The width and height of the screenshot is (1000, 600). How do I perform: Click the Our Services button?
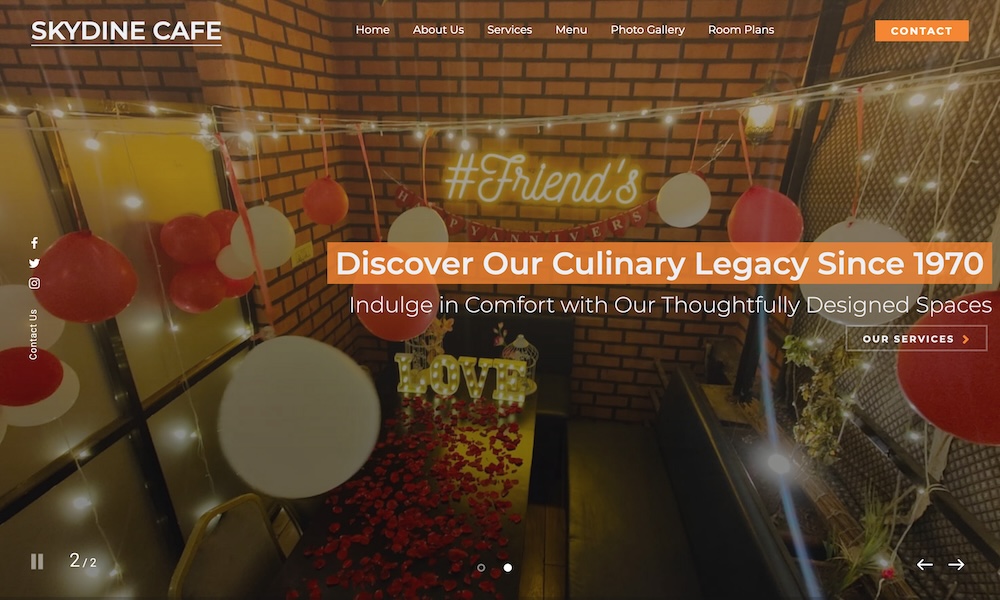coord(916,339)
